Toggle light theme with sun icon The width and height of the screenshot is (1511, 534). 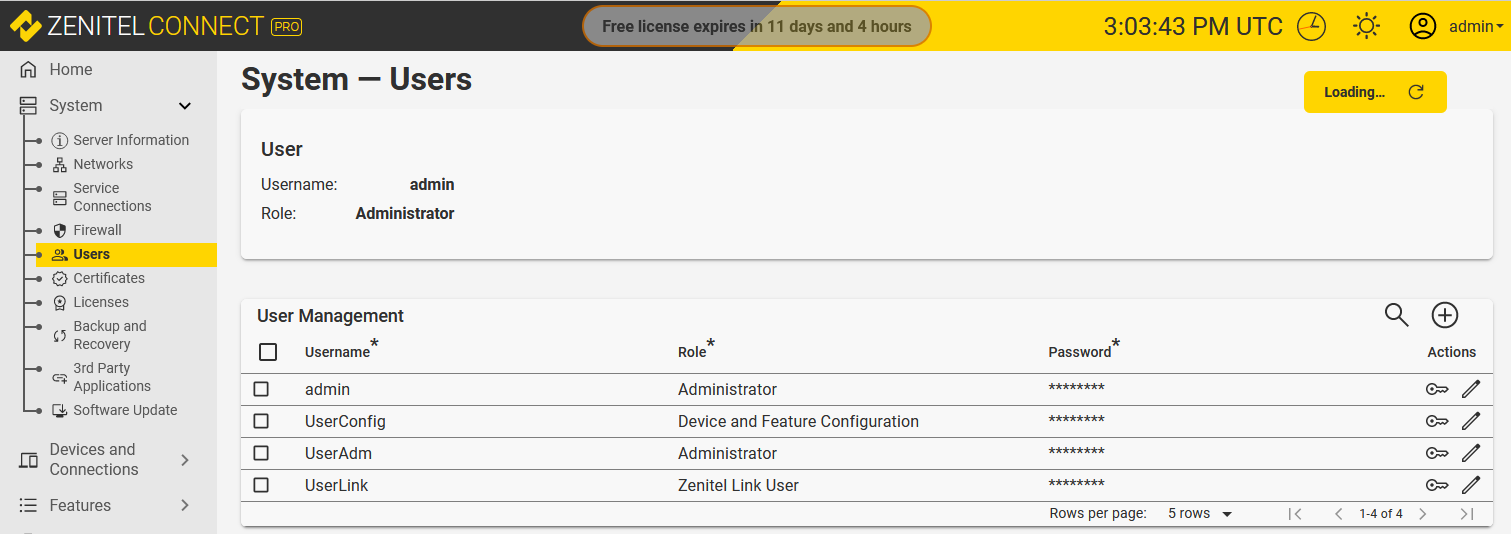1366,27
